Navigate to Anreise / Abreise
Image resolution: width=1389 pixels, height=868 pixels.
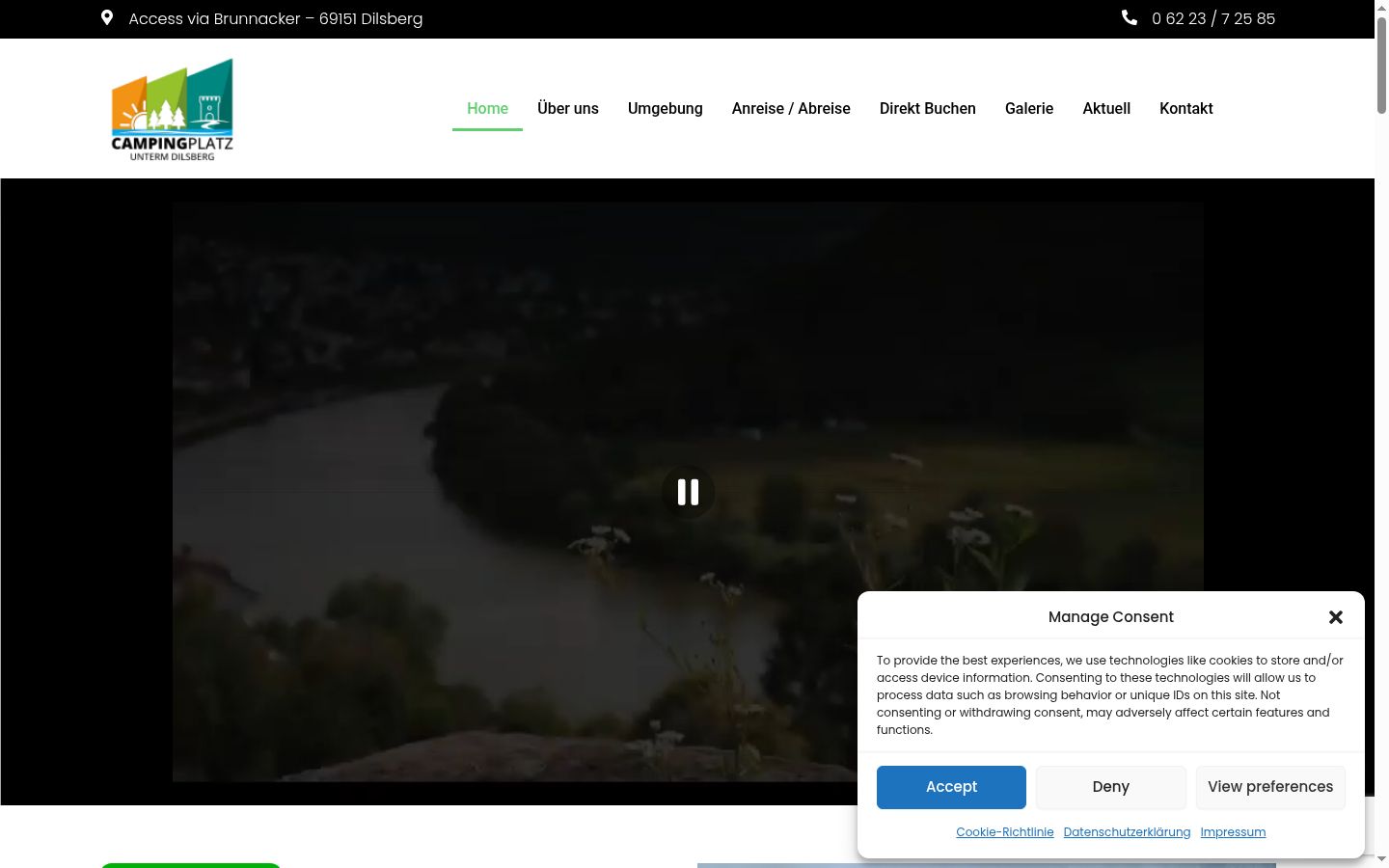tap(791, 108)
